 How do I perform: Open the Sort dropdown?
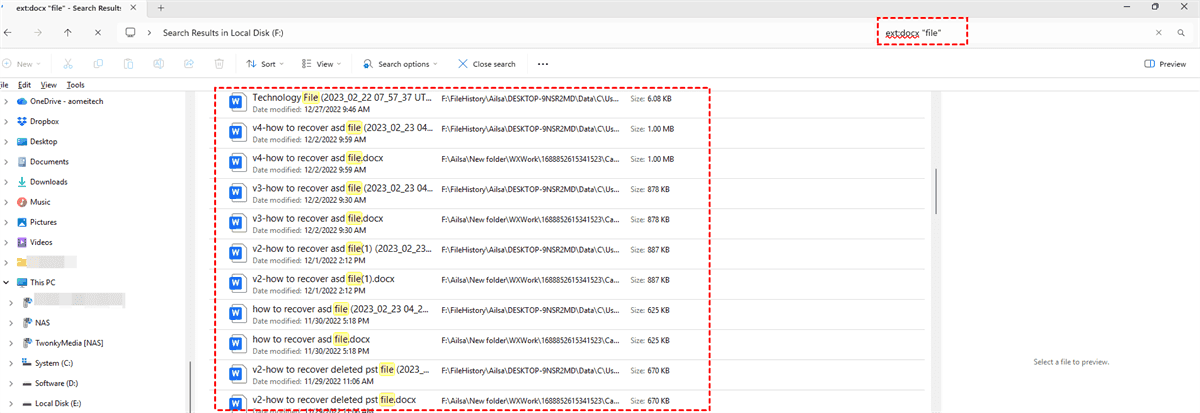click(262, 64)
